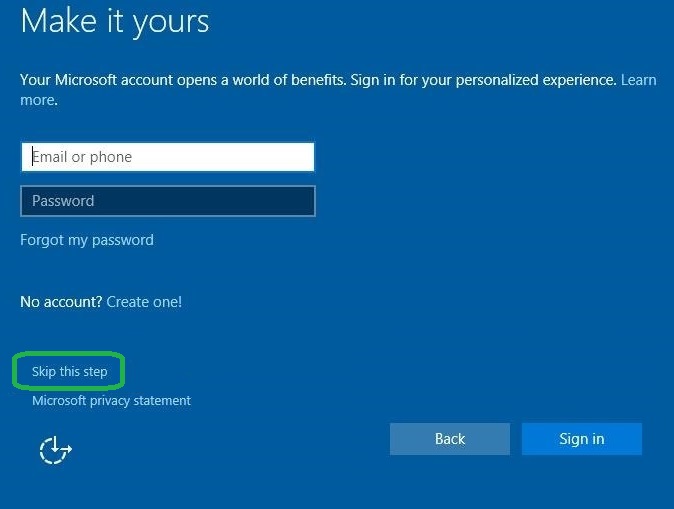Submit credentials with the blue Sign in button
Screen dimensions: 674x509
[x=581, y=439]
